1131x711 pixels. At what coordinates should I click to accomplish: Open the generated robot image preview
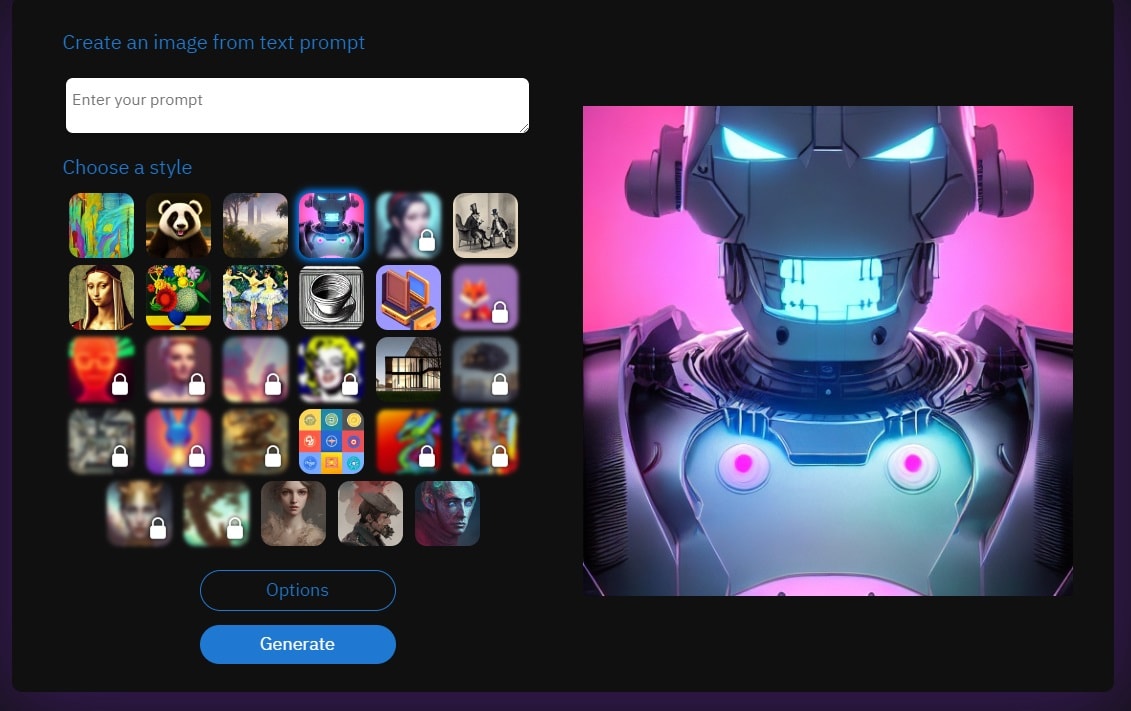tap(827, 350)
